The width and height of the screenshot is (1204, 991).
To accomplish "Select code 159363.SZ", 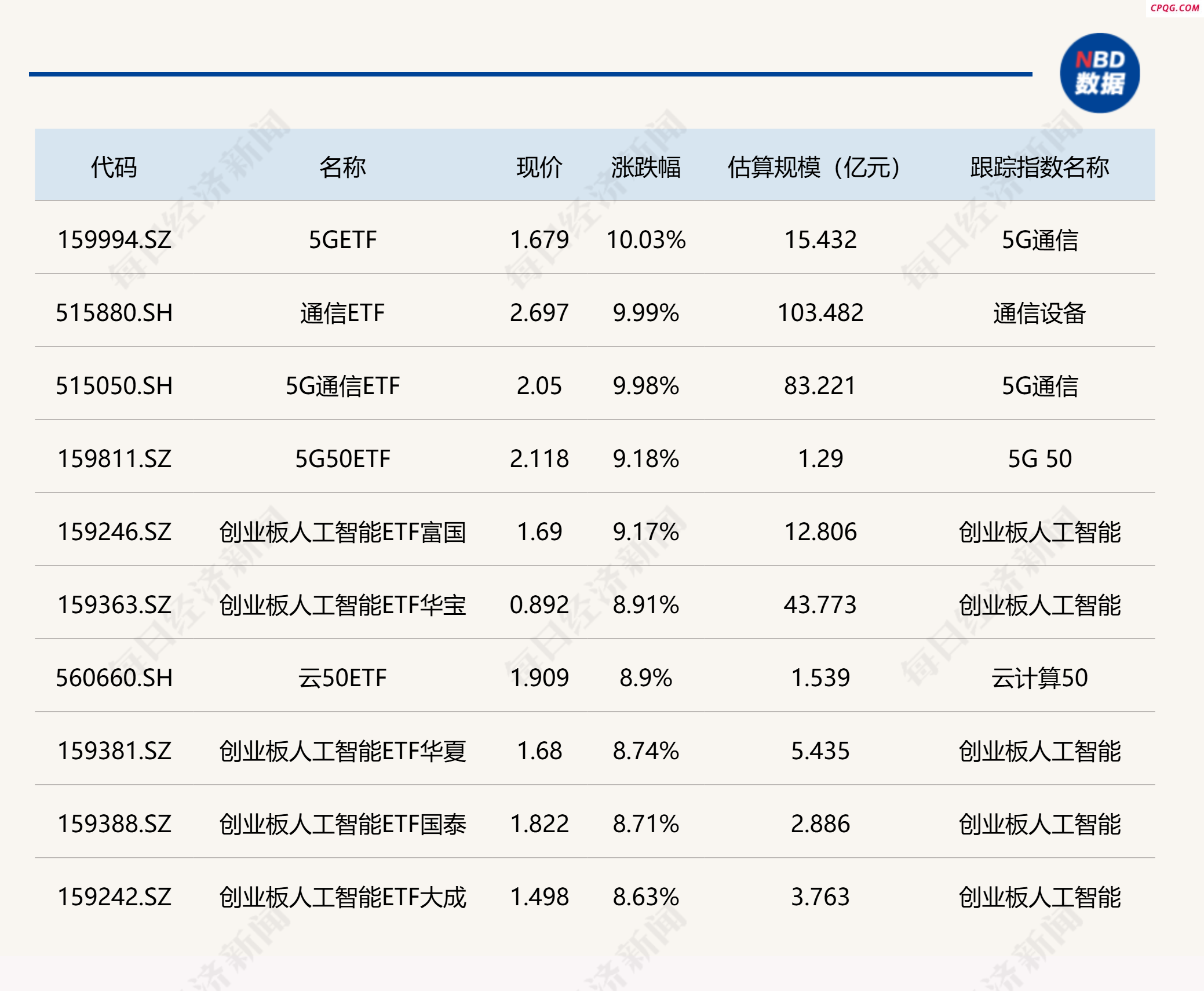I will click(x=114, y=605).
